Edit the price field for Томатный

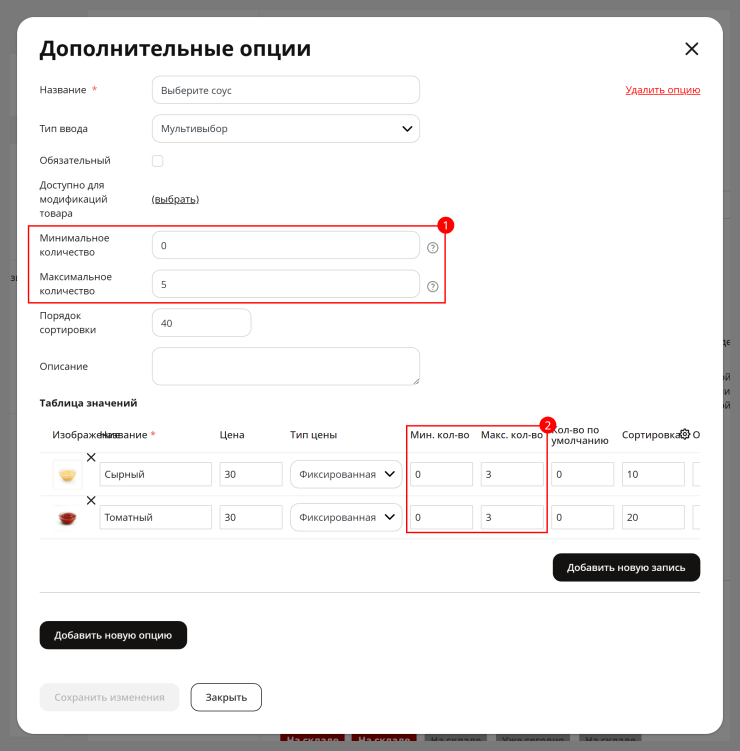(x=251, y=517)
